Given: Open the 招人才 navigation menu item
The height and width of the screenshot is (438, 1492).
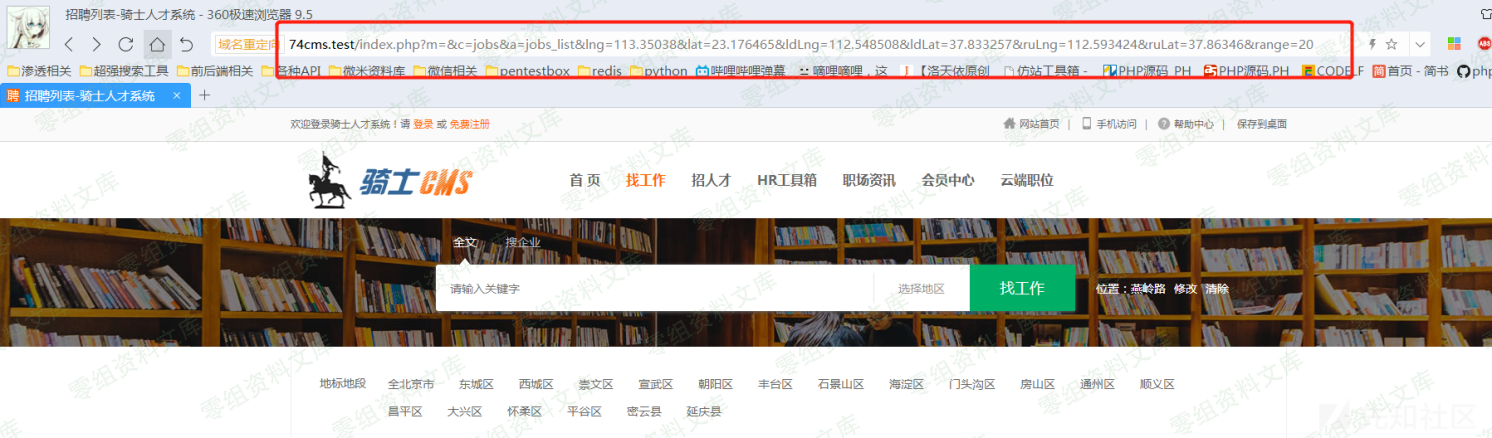Looking at the screenshot, I should tap(711, 181).
